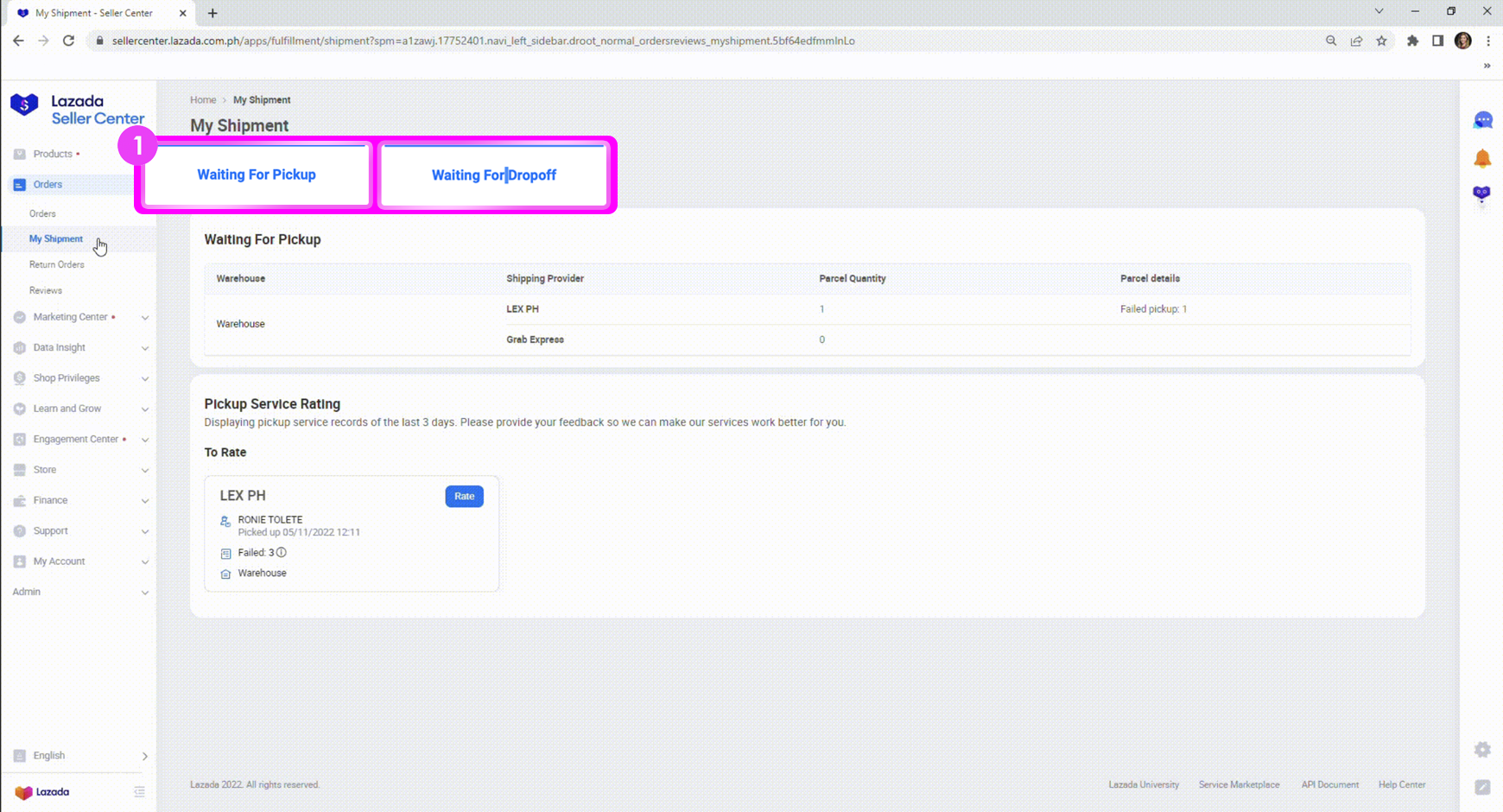The height and width of the screenshot is (812, 1503).
Task: Click the Failed pickups info icon
Action: click(x=281, y=552)
